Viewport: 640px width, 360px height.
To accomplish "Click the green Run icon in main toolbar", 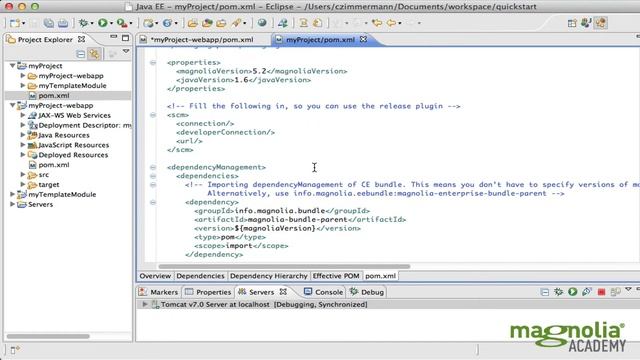I will coord(102,23).
